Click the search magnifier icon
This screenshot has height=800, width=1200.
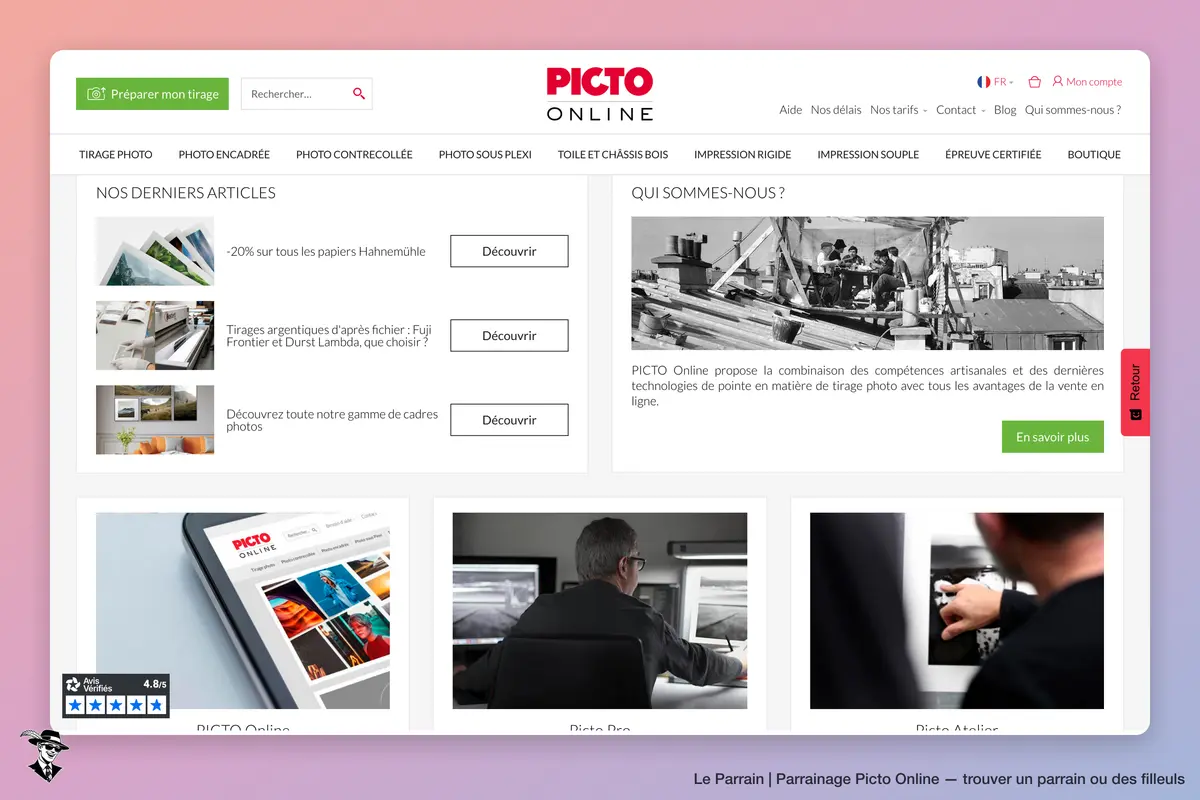tap(359, 94)
